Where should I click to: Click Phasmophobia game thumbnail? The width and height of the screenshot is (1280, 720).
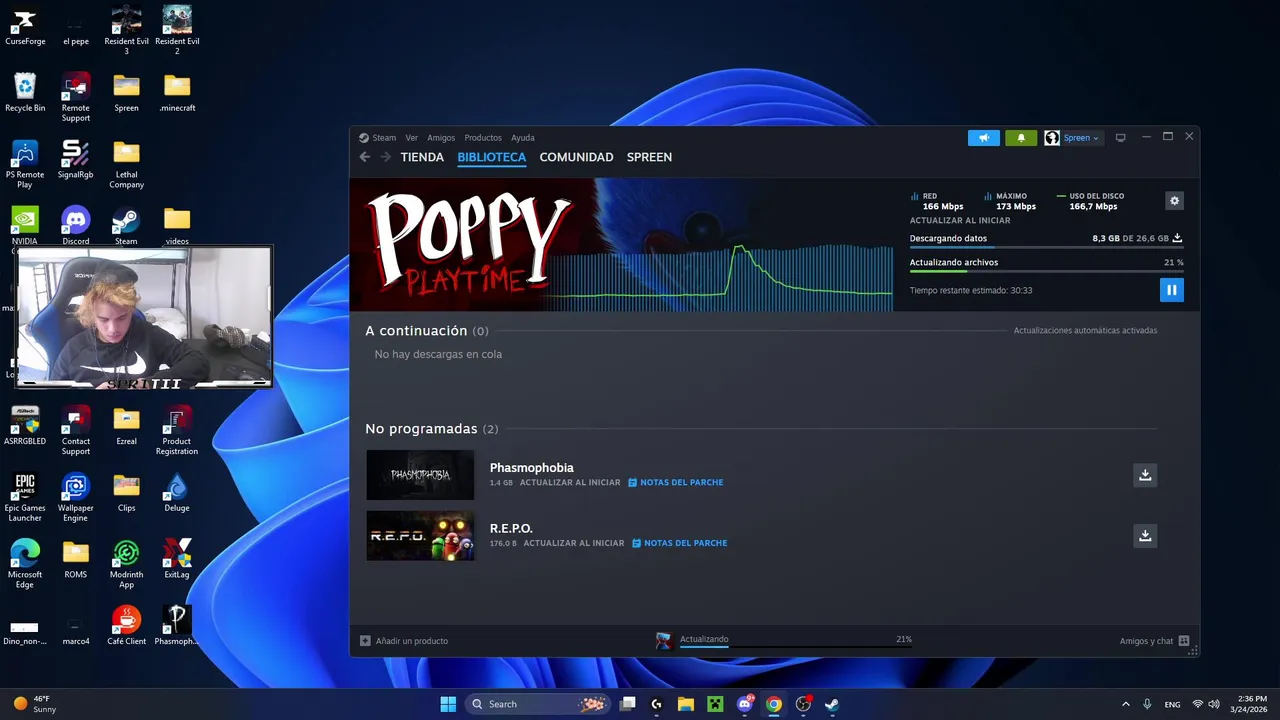[420, 475]
